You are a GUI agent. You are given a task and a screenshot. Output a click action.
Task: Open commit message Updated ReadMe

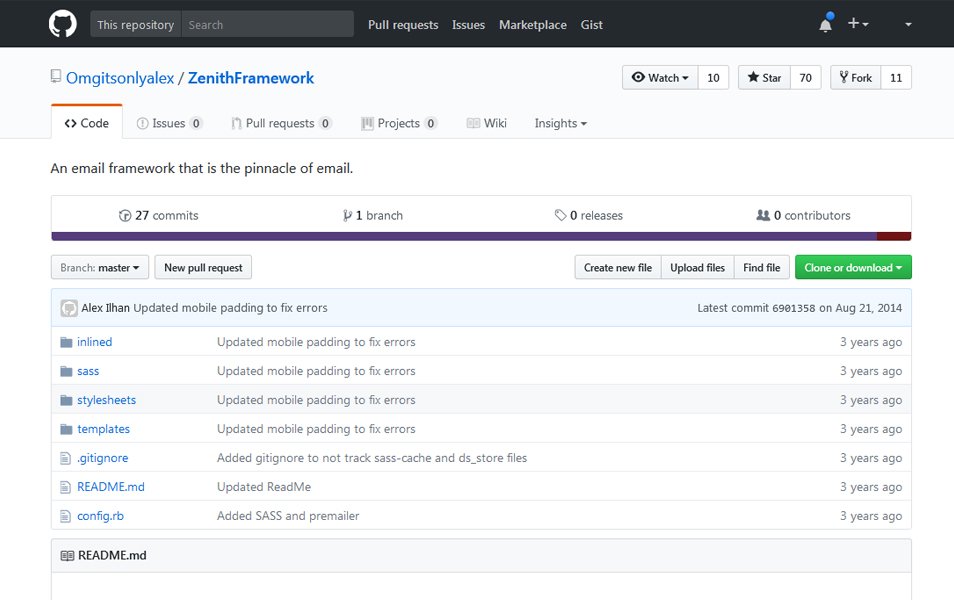coord(264,487)
